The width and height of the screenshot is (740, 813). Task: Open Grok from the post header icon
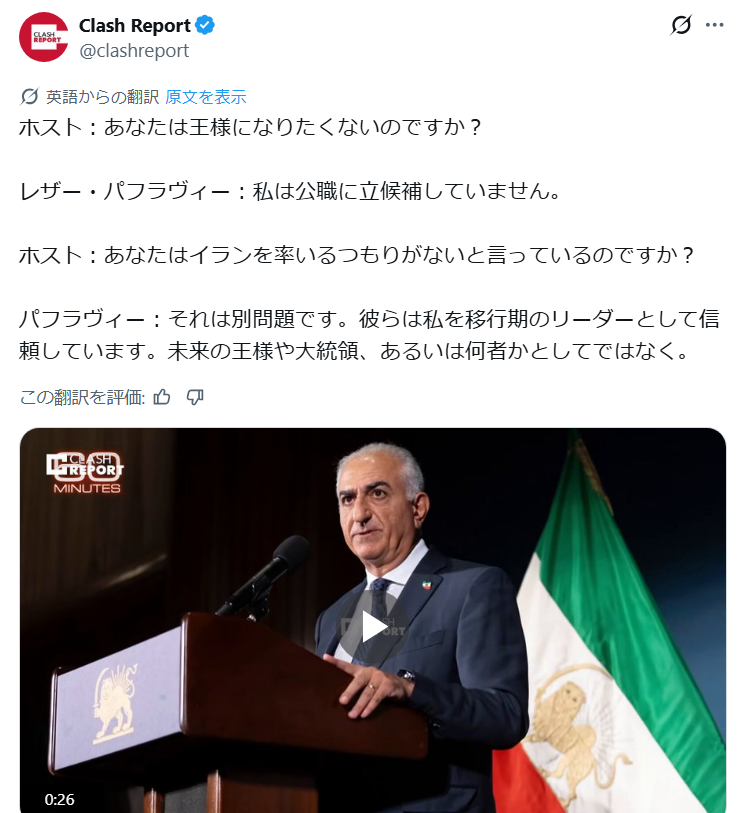click(x=681, y=24)
